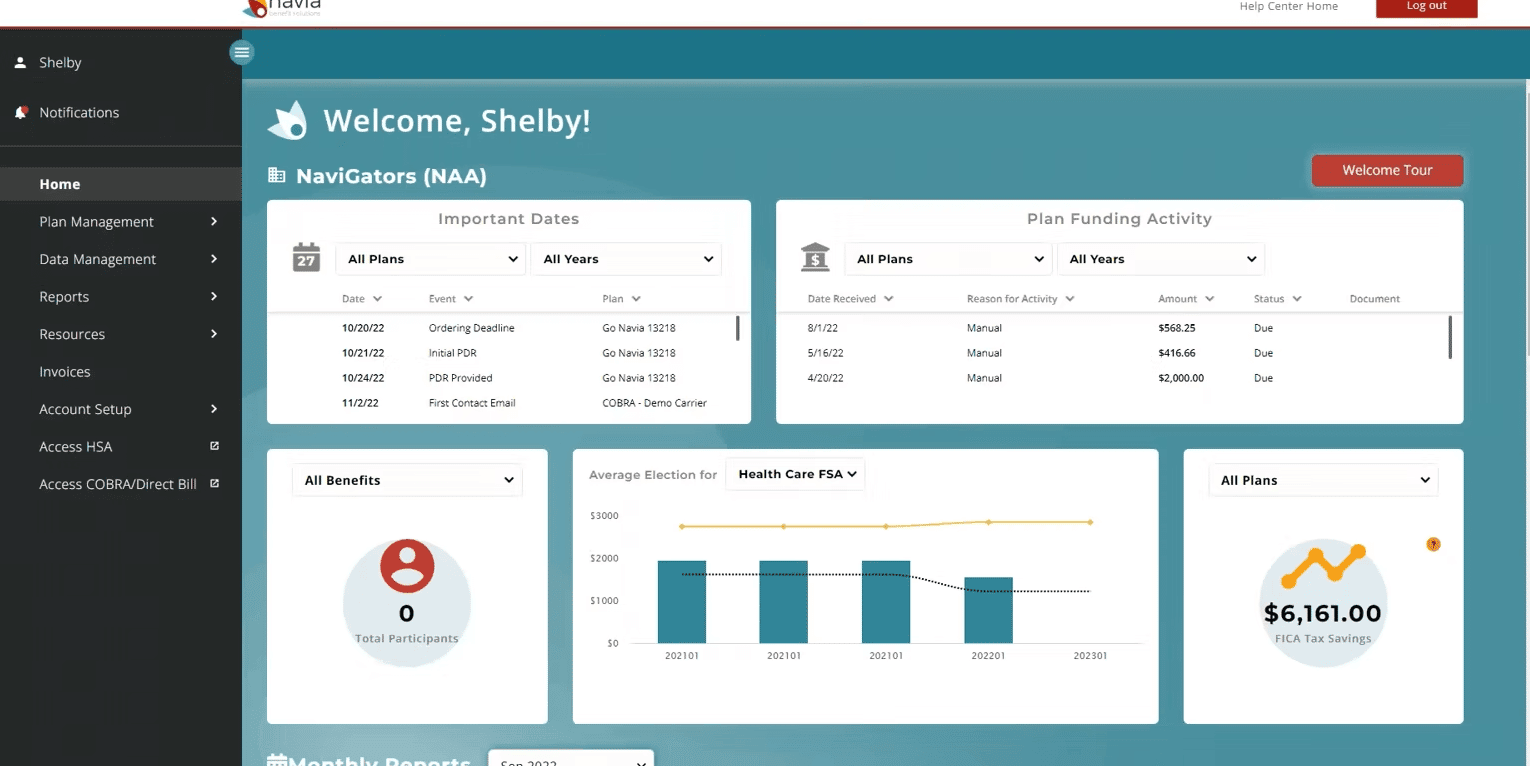Click external link icon next to Access HSA
This screenshot has height=766, width=1530.
point(214,446)
